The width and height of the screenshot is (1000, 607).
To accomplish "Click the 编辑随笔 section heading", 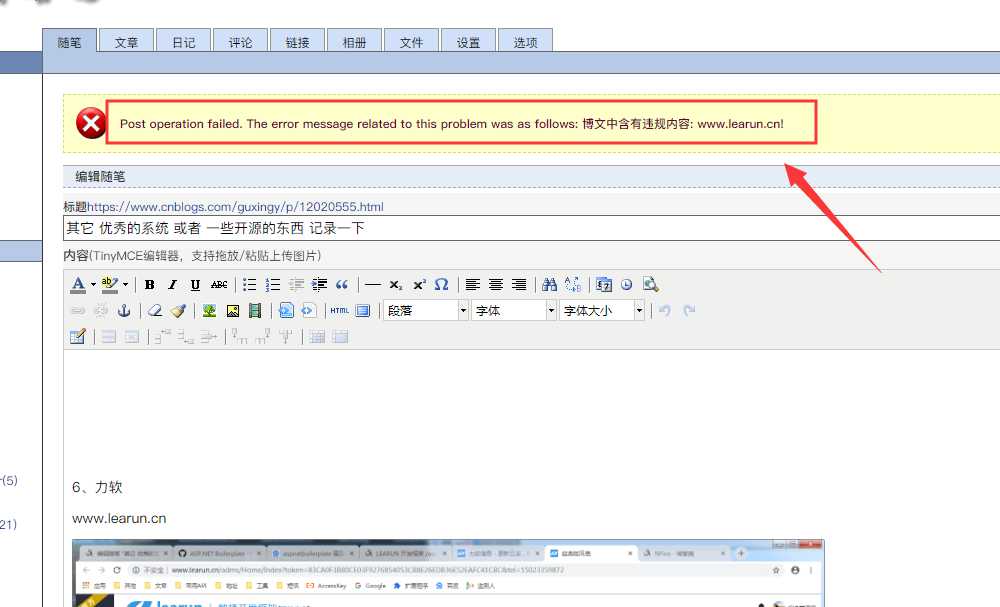I will (x=100, y=177).
